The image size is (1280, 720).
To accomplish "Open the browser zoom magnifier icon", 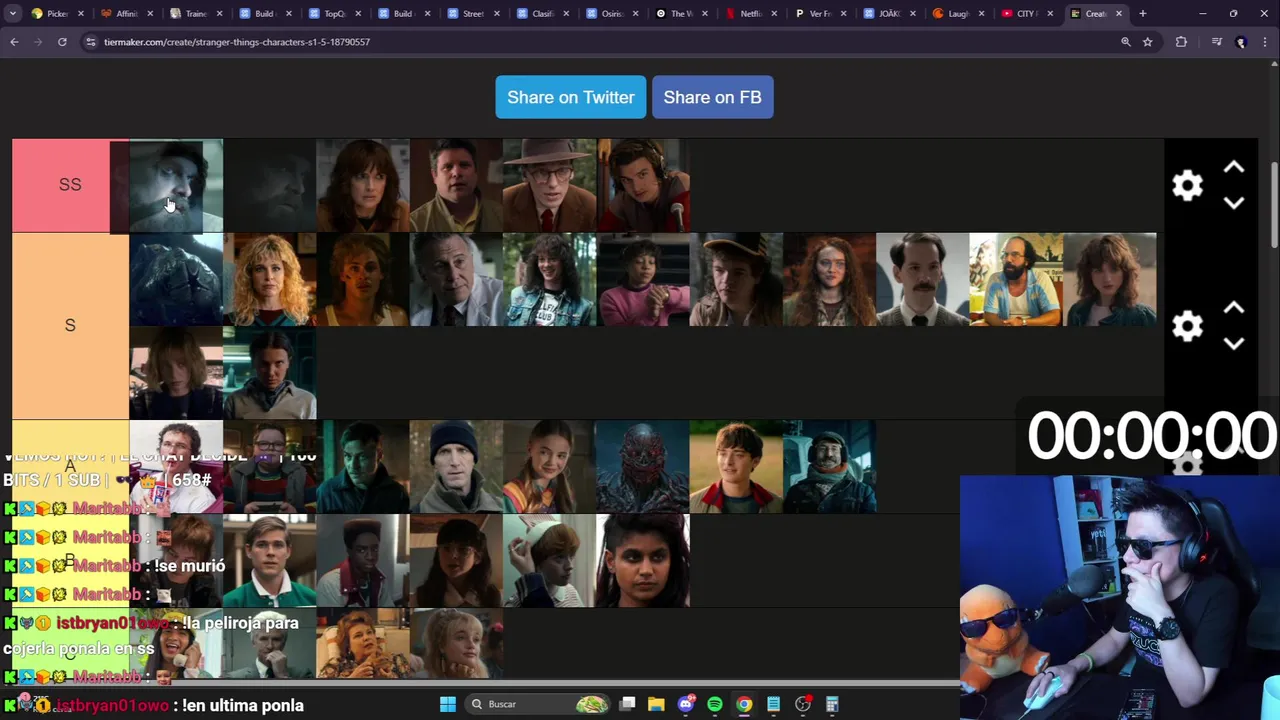I will [x=1126, y=42].
